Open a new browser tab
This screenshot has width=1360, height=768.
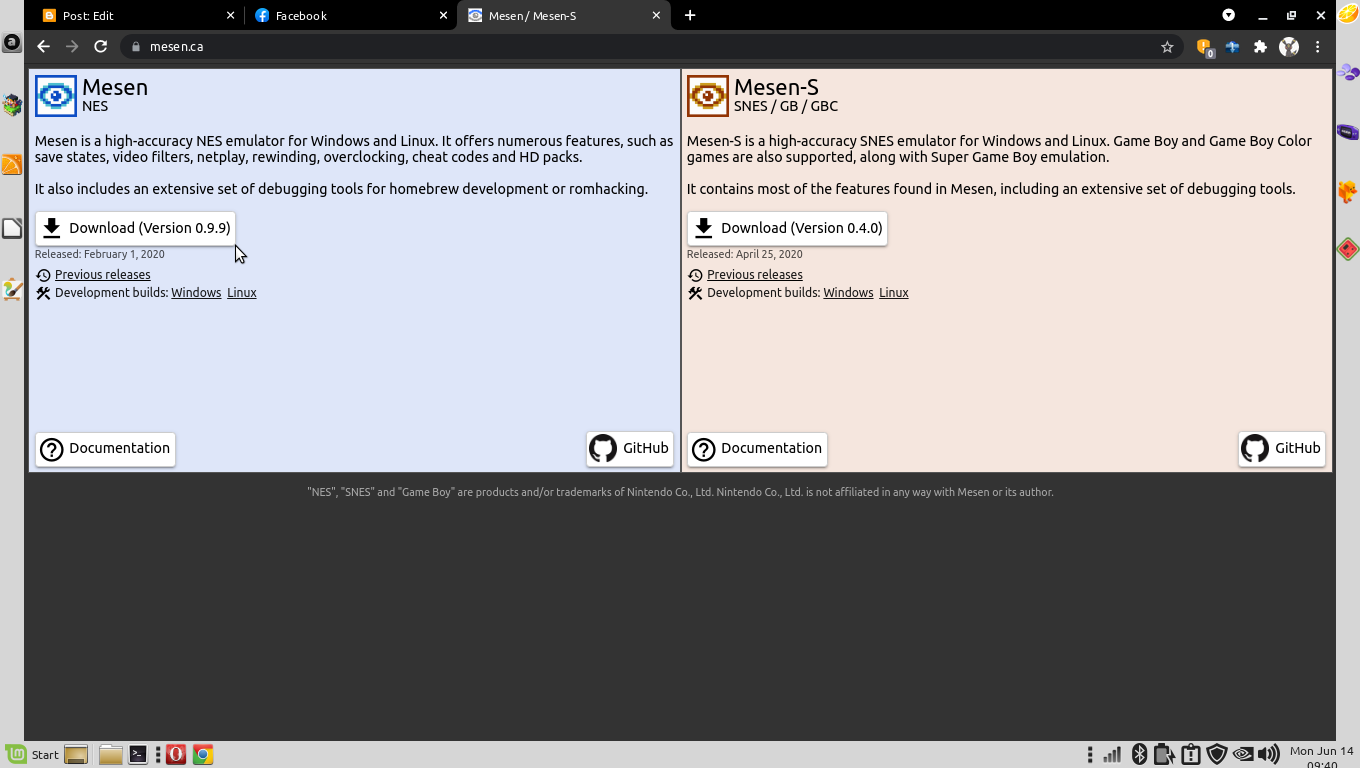[690, 15]
